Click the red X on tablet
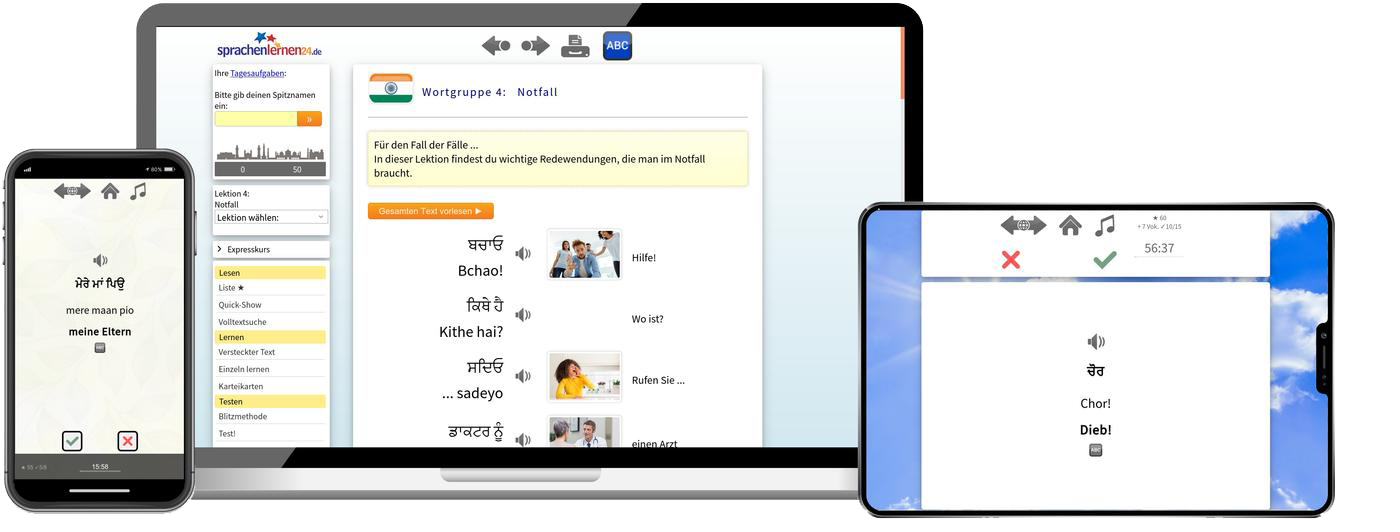 tap(1011, 260)
